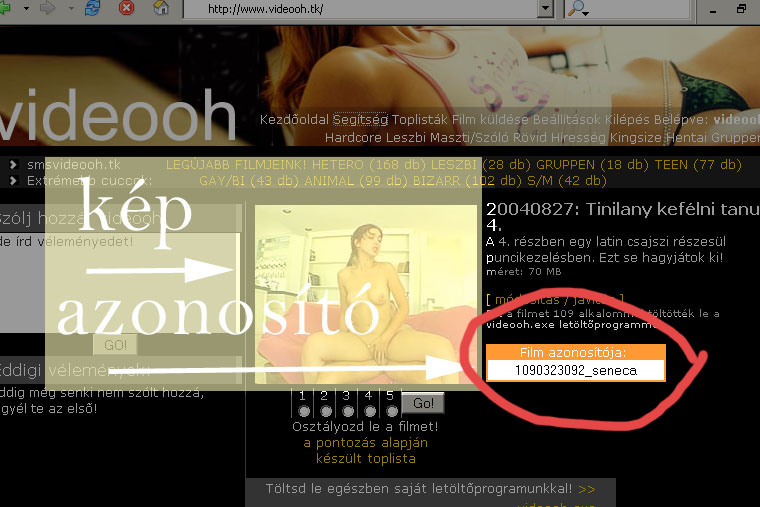Open the address bar URL history dropdown
Screen dimensions: 760x507
point(544,9)
